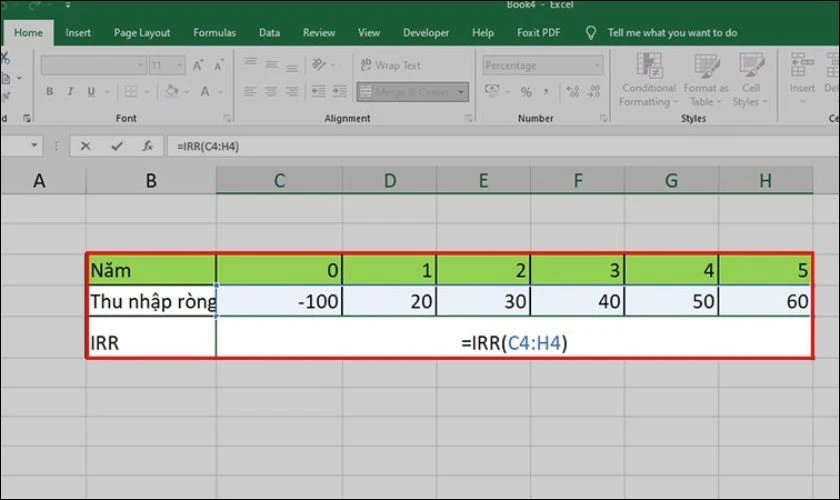This screenshot has width=840, height=500.
Task: Select column A header
Action: (x=39, y=180)
